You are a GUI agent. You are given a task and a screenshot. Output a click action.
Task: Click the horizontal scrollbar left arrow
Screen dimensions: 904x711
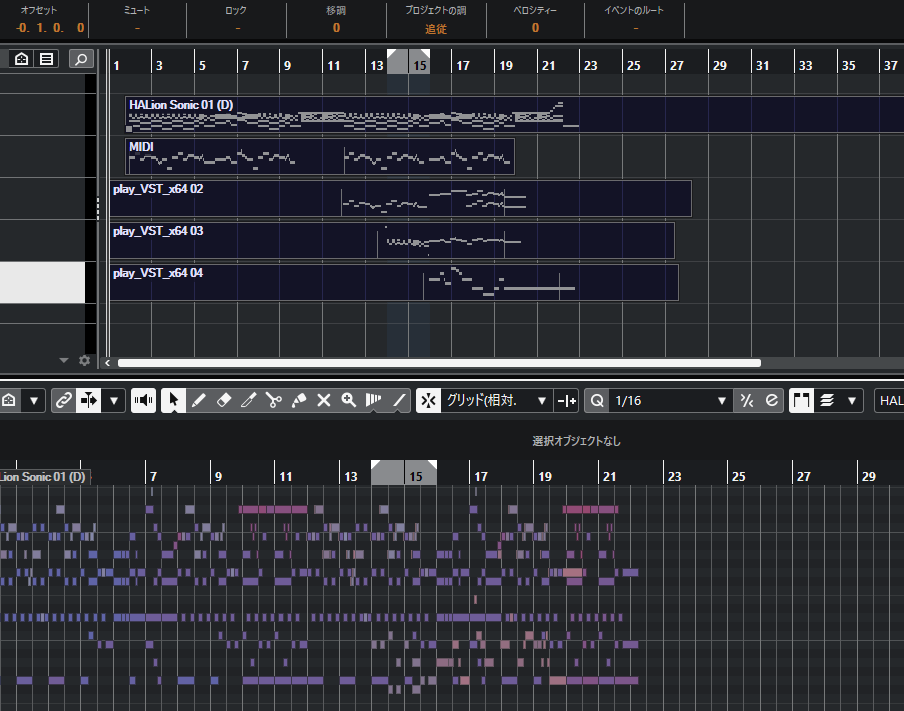point(107,363)
